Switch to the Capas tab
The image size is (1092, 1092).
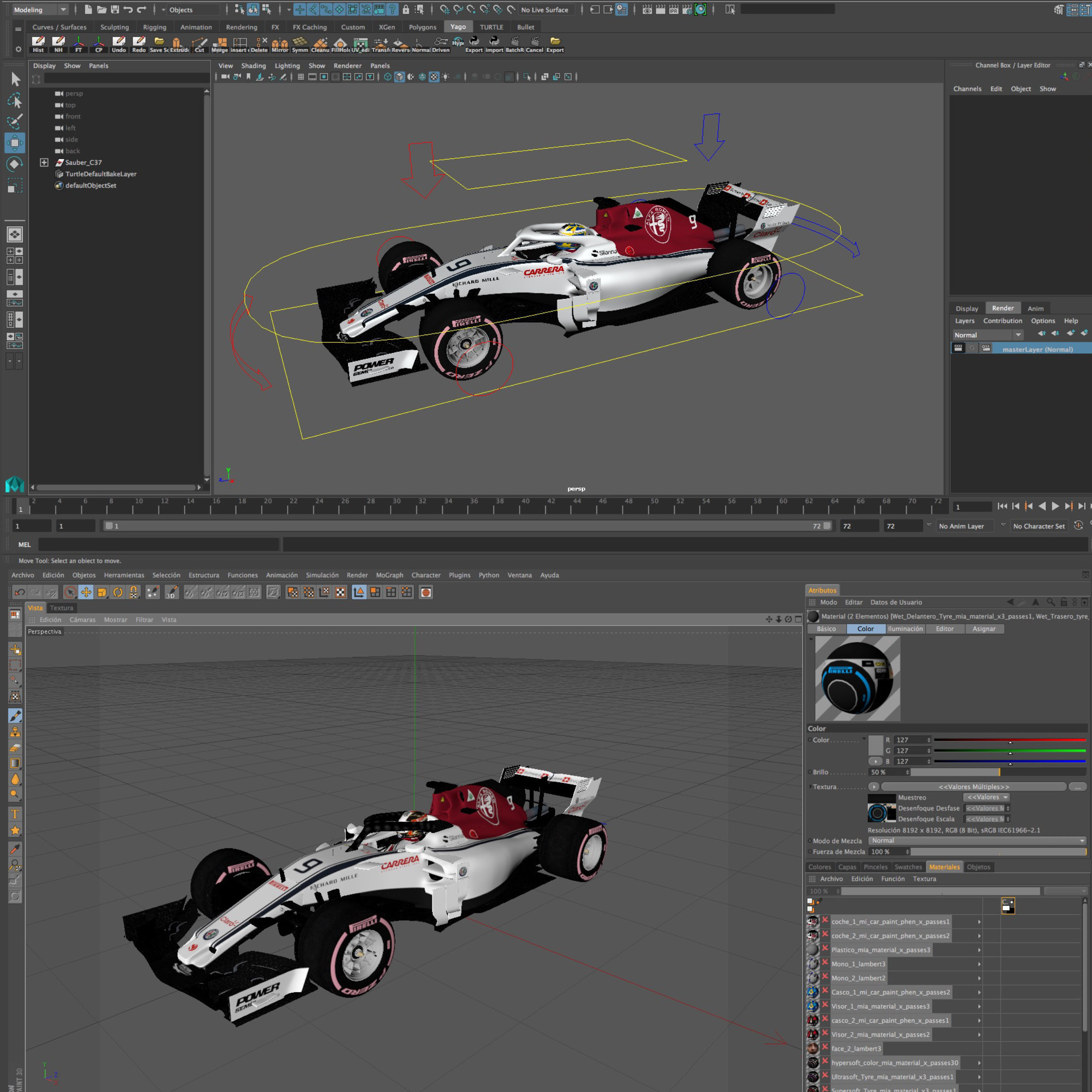(847, 867)
